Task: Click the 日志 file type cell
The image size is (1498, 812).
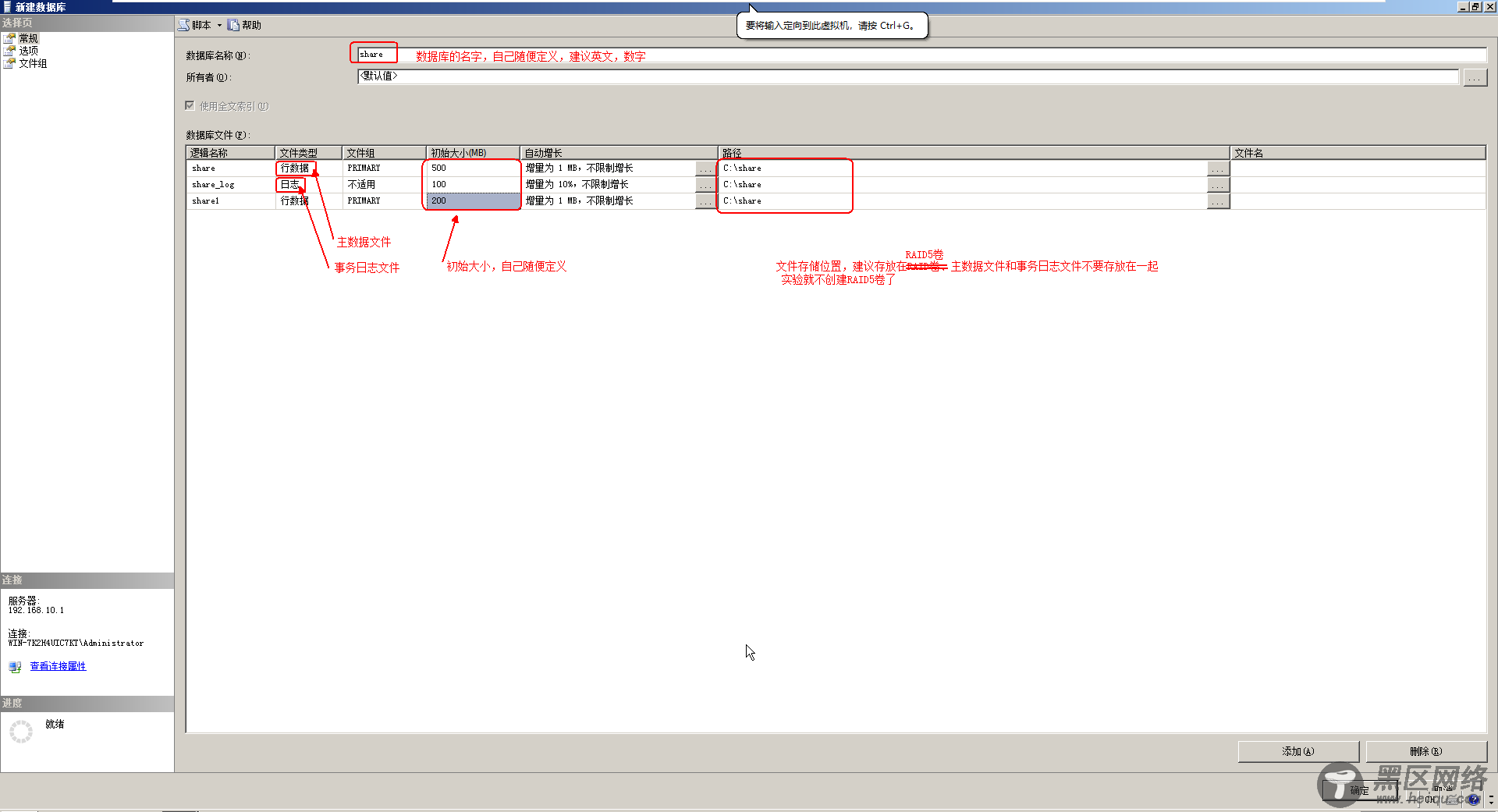Action: coord(309,185)
